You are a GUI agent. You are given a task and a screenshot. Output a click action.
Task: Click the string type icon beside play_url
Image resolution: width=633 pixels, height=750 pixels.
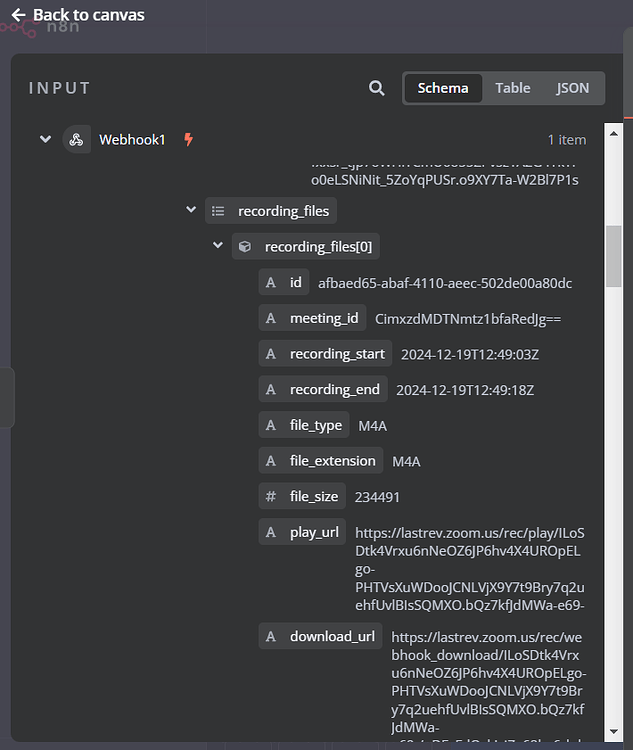pos(270,532)
